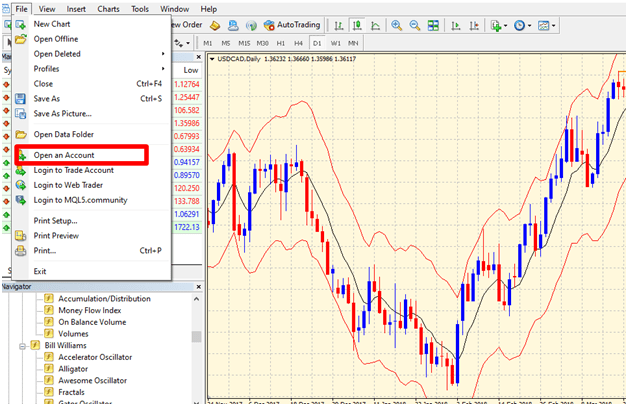Select the M5 timeframe
Image resolution: width=630 pixels, height=409 pixels.
coord(226,43)
